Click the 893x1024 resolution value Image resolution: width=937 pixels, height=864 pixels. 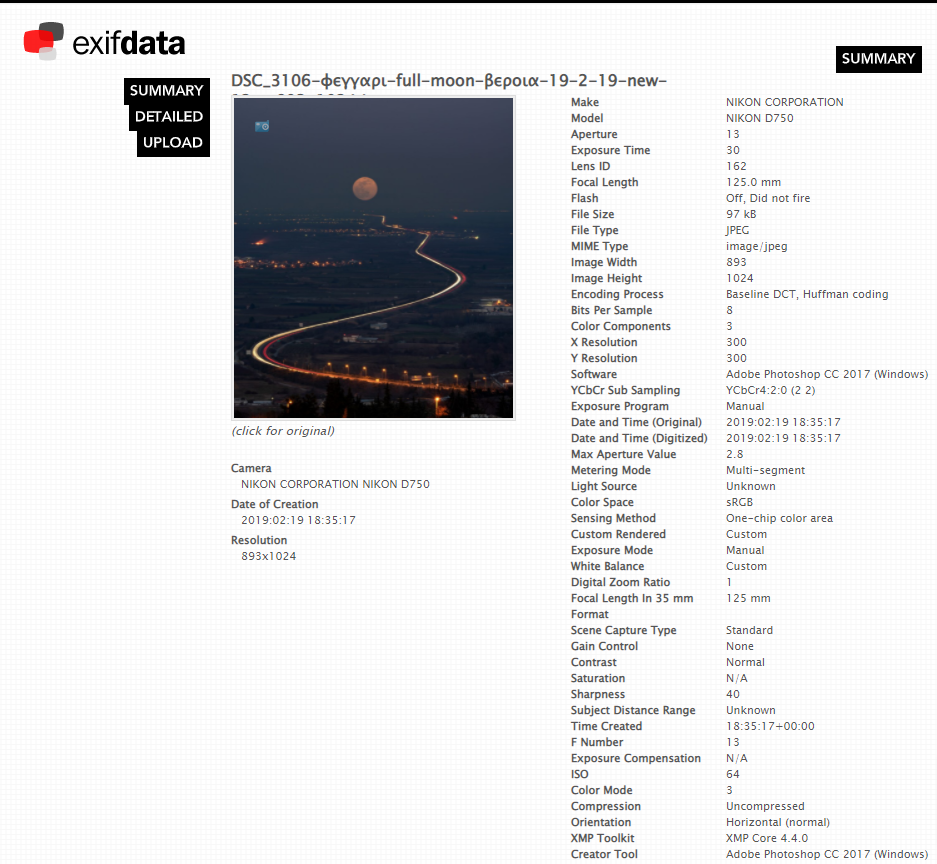tap(268, 556)
